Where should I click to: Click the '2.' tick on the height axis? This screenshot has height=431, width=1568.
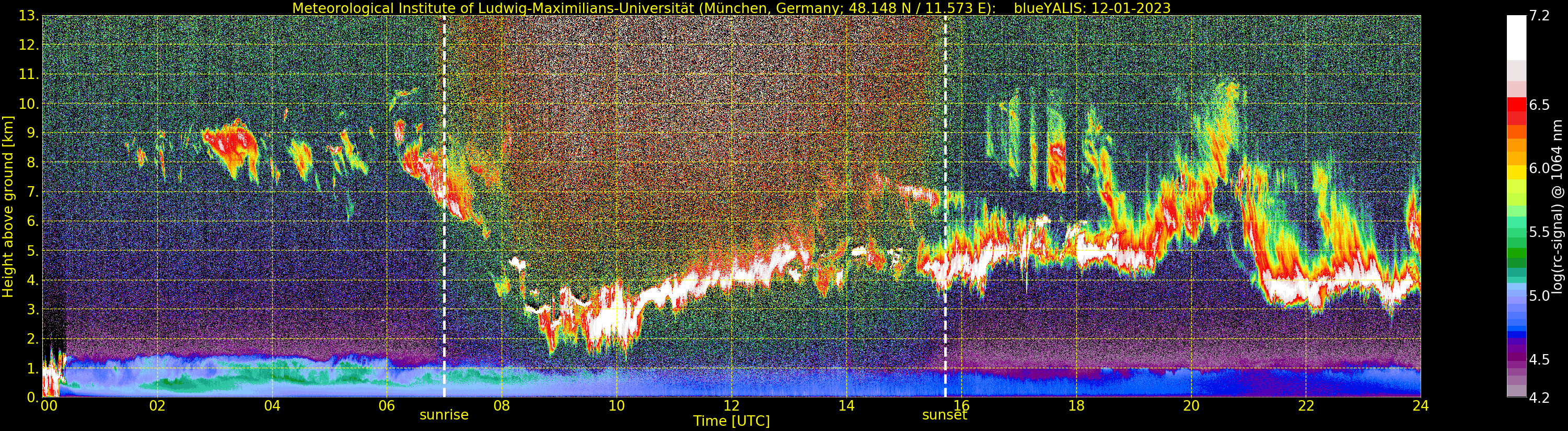pyautogui.click(x=33, y=338)
